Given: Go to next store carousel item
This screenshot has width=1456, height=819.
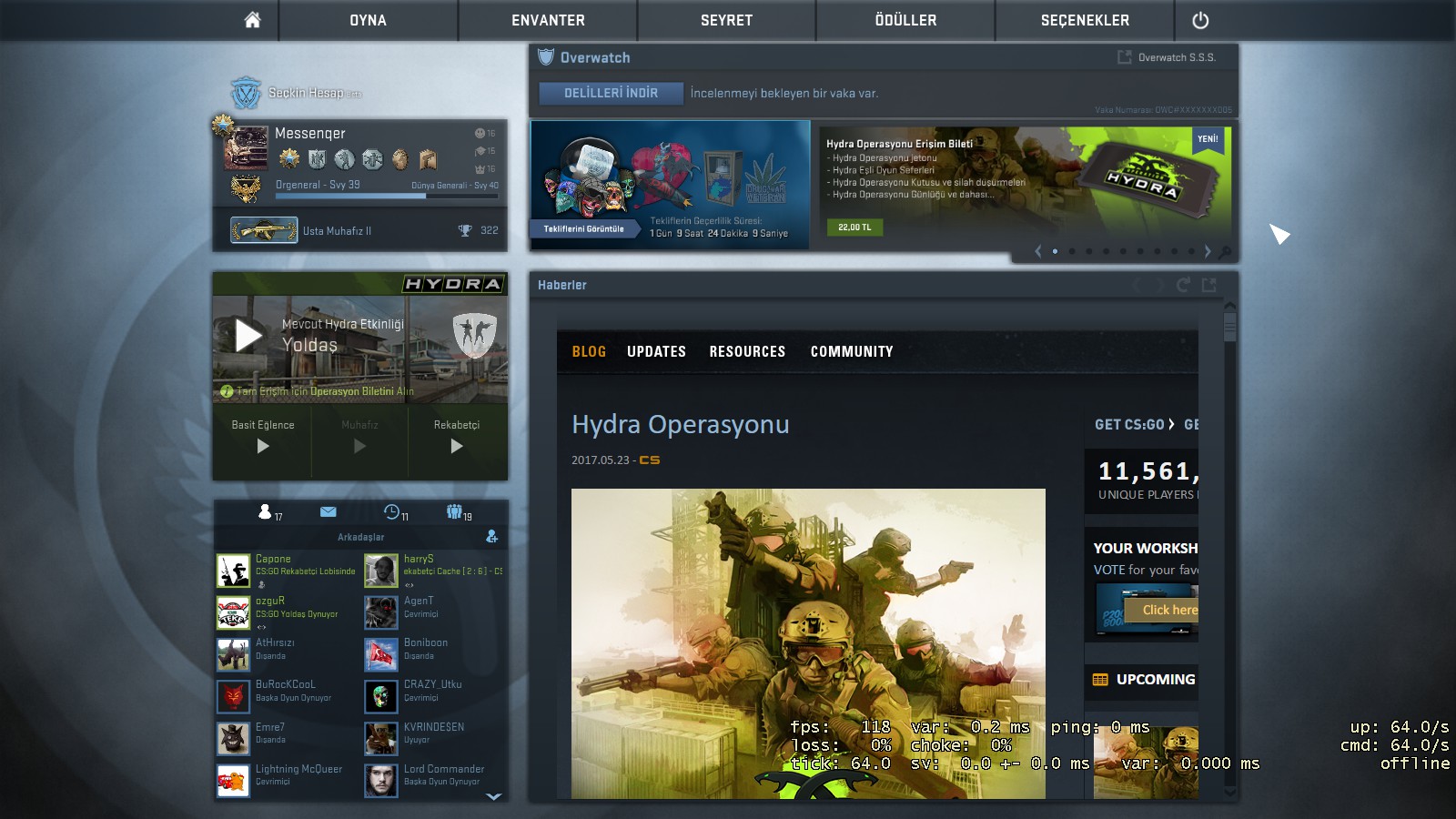Looking at the screenshot, I should pos(1208,251).
